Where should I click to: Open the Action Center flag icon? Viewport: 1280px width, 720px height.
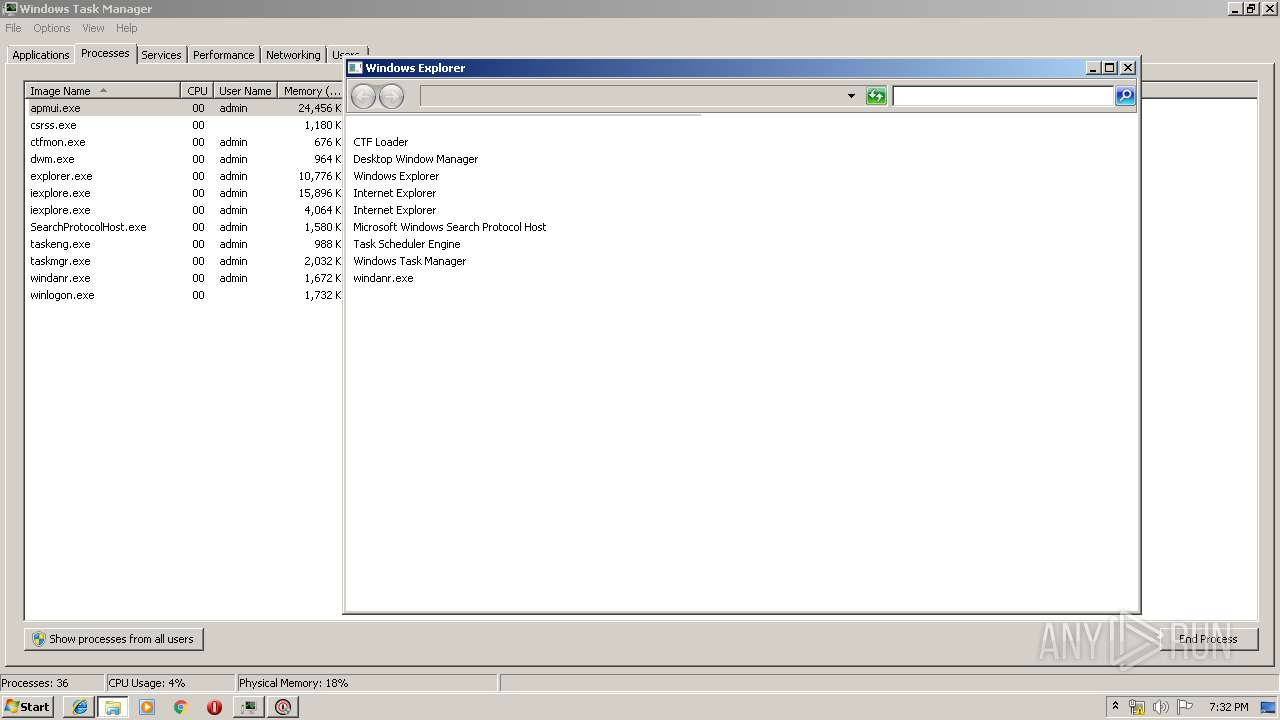point(1185,707)
